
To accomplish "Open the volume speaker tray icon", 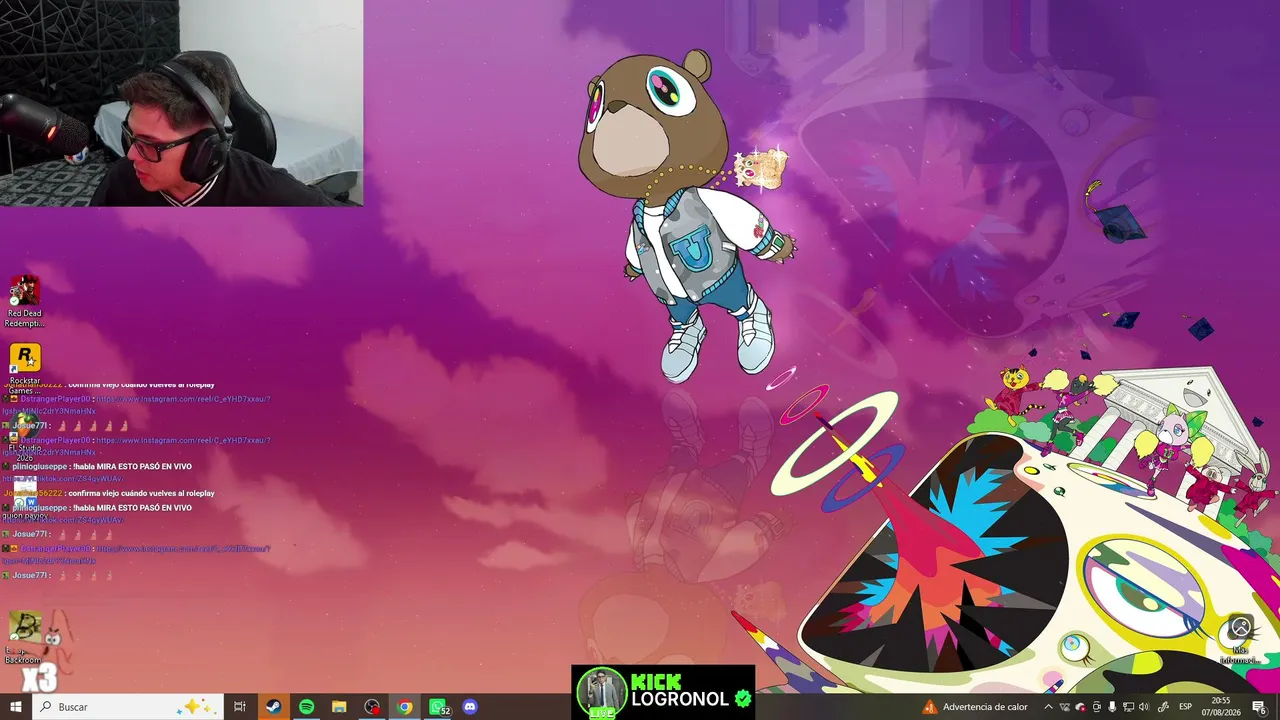I will pyautogui.click(x=1144, y=707).
